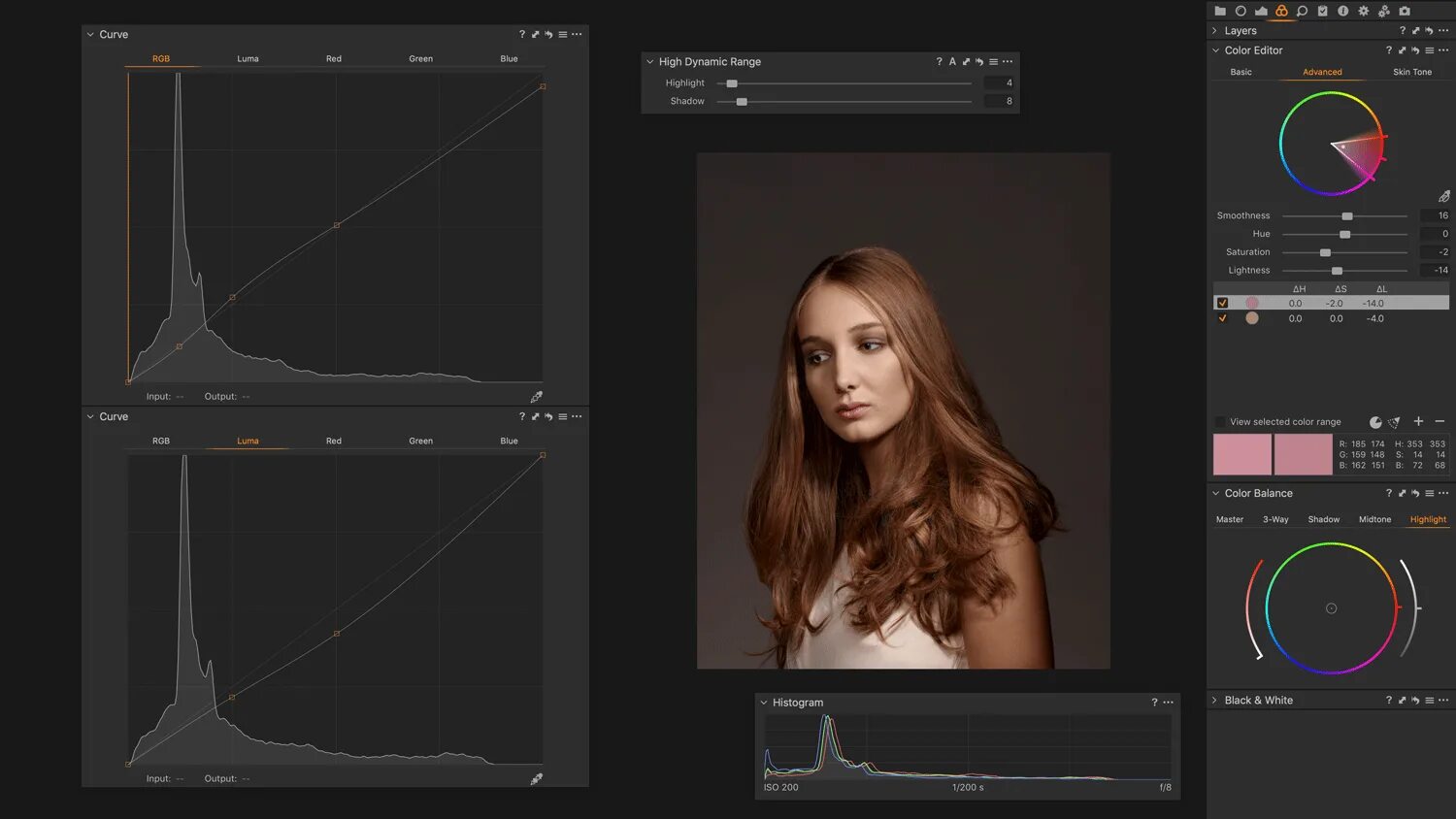
Task: Collapse the Color Editor panel
Action: pyautogui.click(x=1215, y=50)
